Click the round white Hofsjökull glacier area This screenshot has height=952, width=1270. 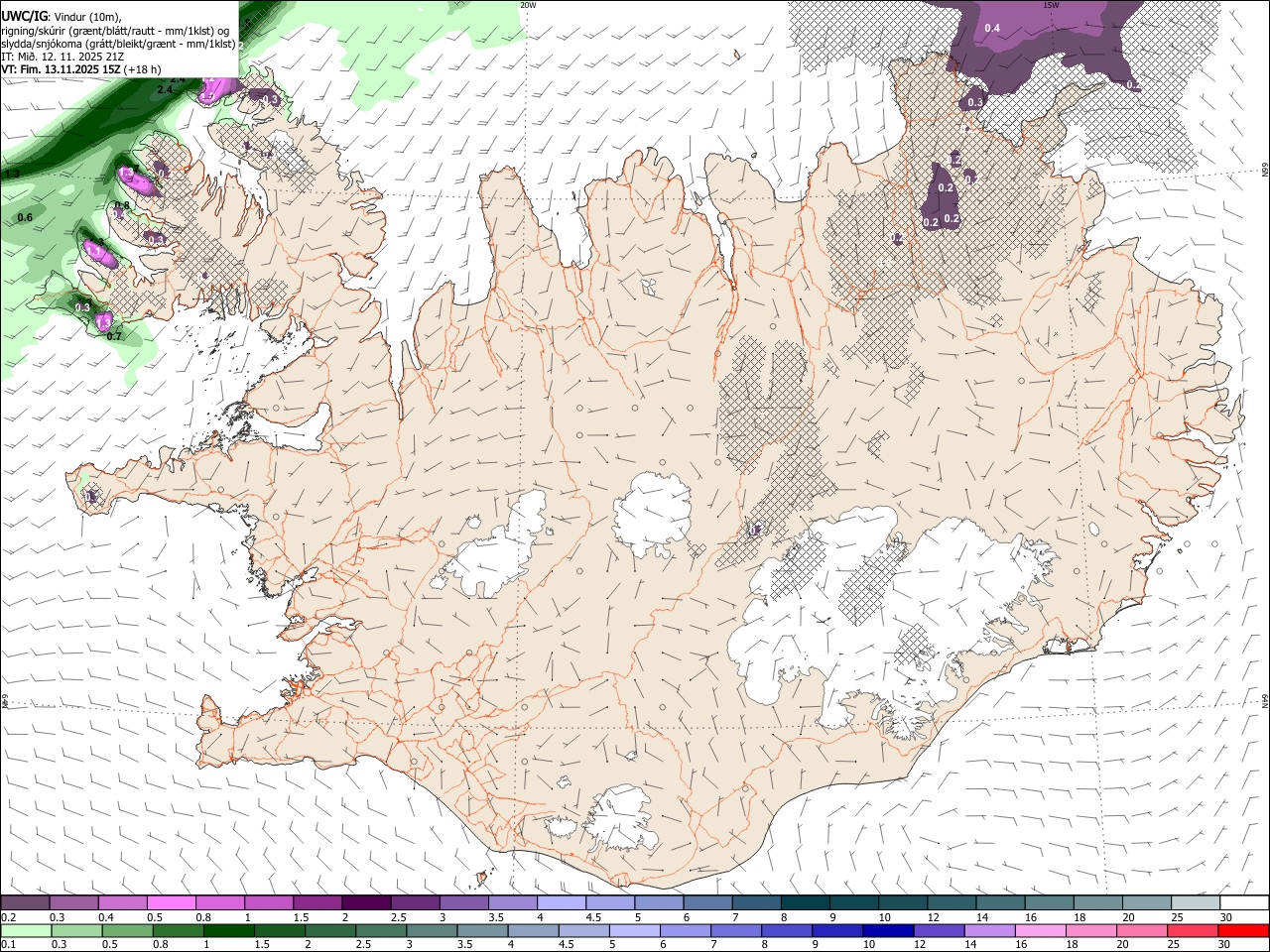[652, 516]
